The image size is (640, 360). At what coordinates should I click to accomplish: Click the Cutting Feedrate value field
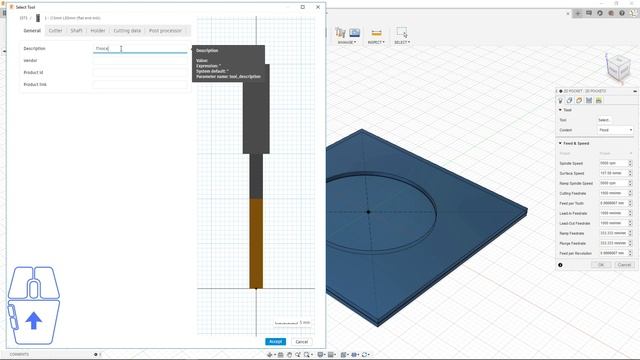[x=613, y=193]
